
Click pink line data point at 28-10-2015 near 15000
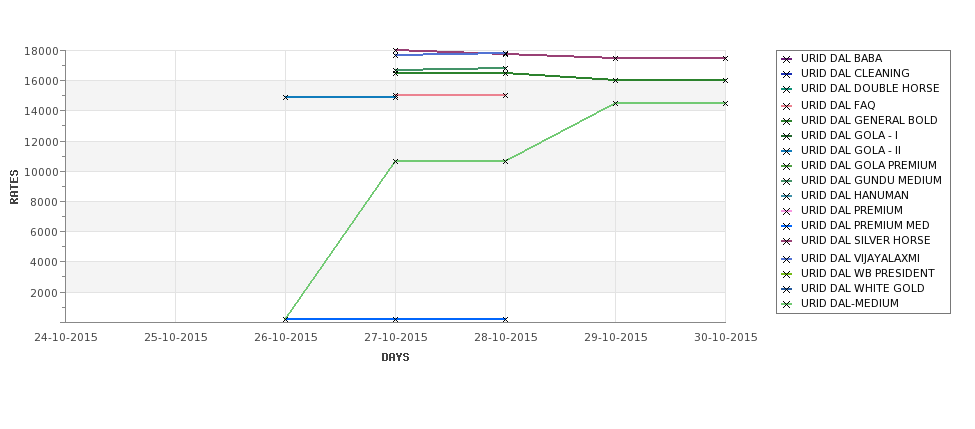pyautogui.click(x=506, y=95)
